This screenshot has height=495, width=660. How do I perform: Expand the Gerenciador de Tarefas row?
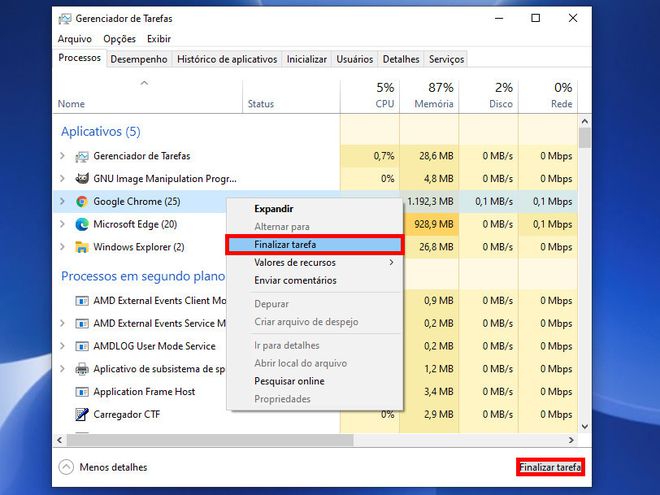pyautogui.click(x=62, y=156)
